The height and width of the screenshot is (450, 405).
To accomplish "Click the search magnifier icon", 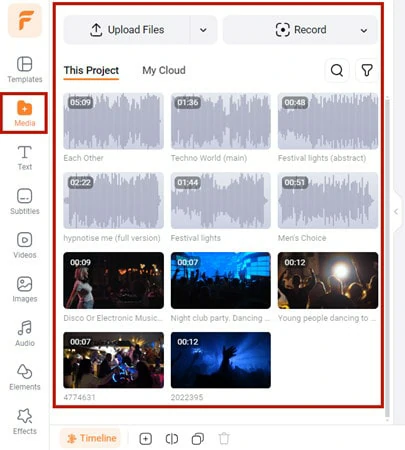I will pos(337,70).
